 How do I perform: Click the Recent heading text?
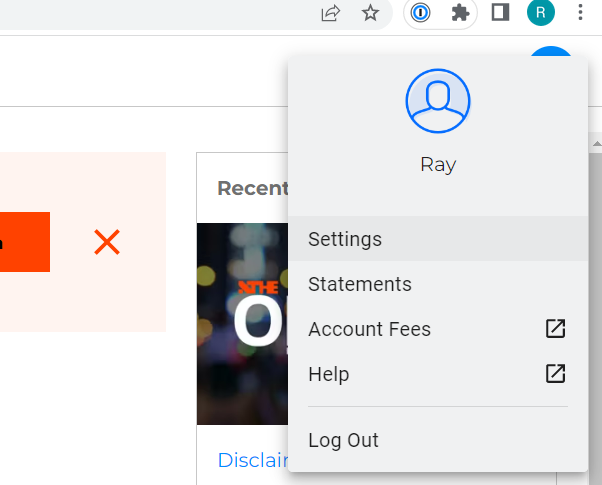pos(253,188)
